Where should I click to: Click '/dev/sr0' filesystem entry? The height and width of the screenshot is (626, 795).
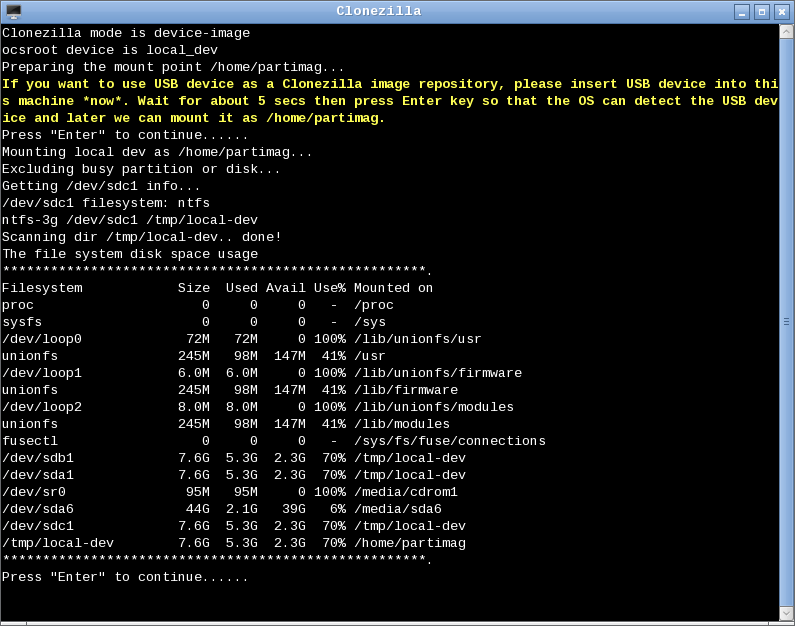(33, 492)
